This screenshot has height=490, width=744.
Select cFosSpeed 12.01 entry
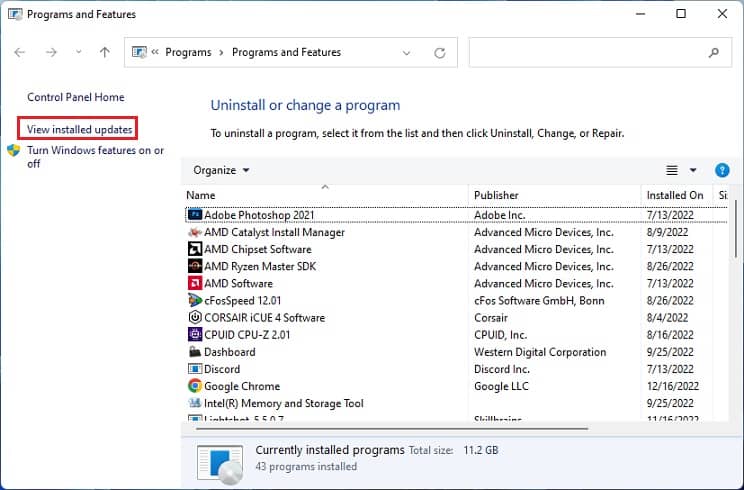242,301
